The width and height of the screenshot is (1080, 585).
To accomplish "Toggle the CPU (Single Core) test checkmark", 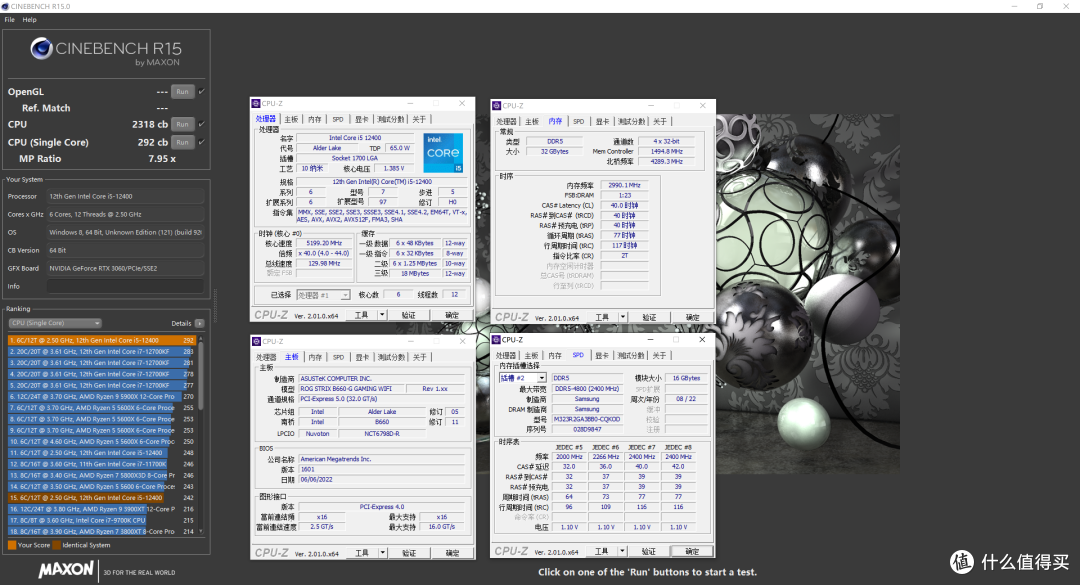I will pyautogui.click(x=201, y=143).
